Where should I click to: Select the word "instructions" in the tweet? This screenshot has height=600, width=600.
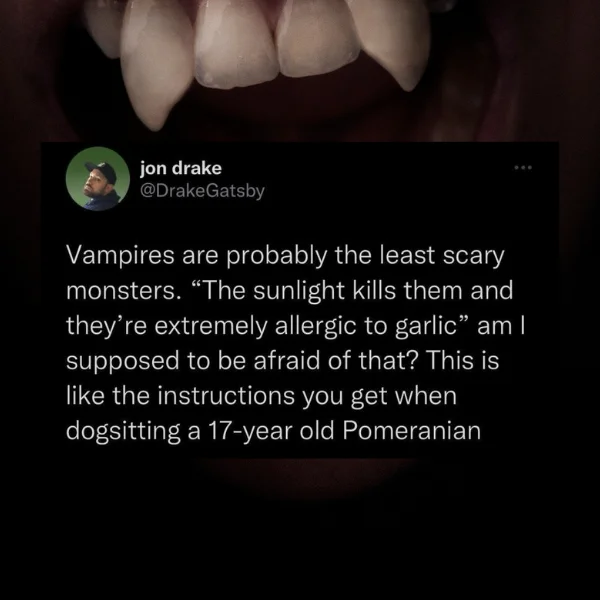226,396
